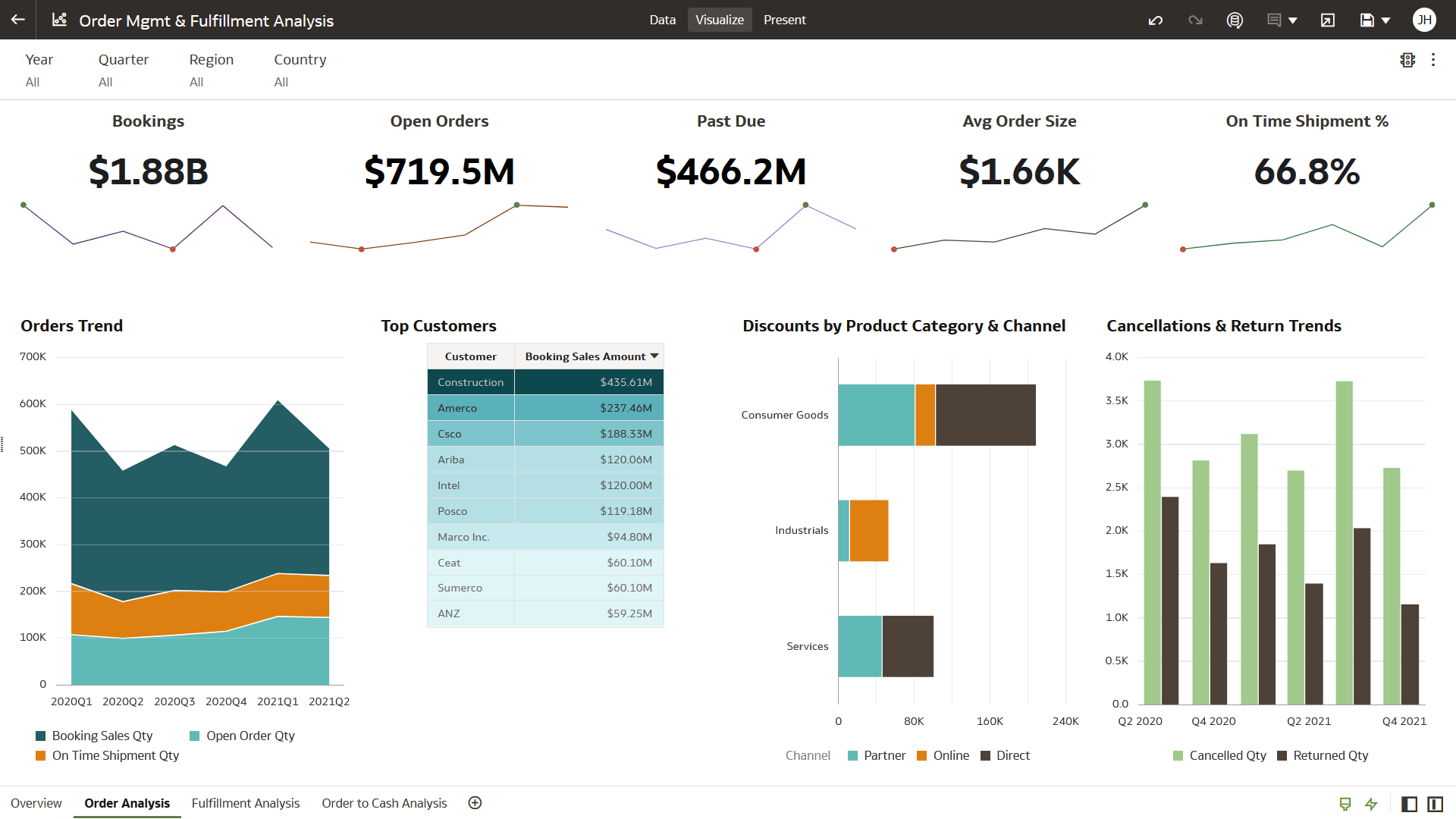This screenshot has width=1456, height=819.
Task: Select Present in the top menu
Action: (x=785, y=20)
